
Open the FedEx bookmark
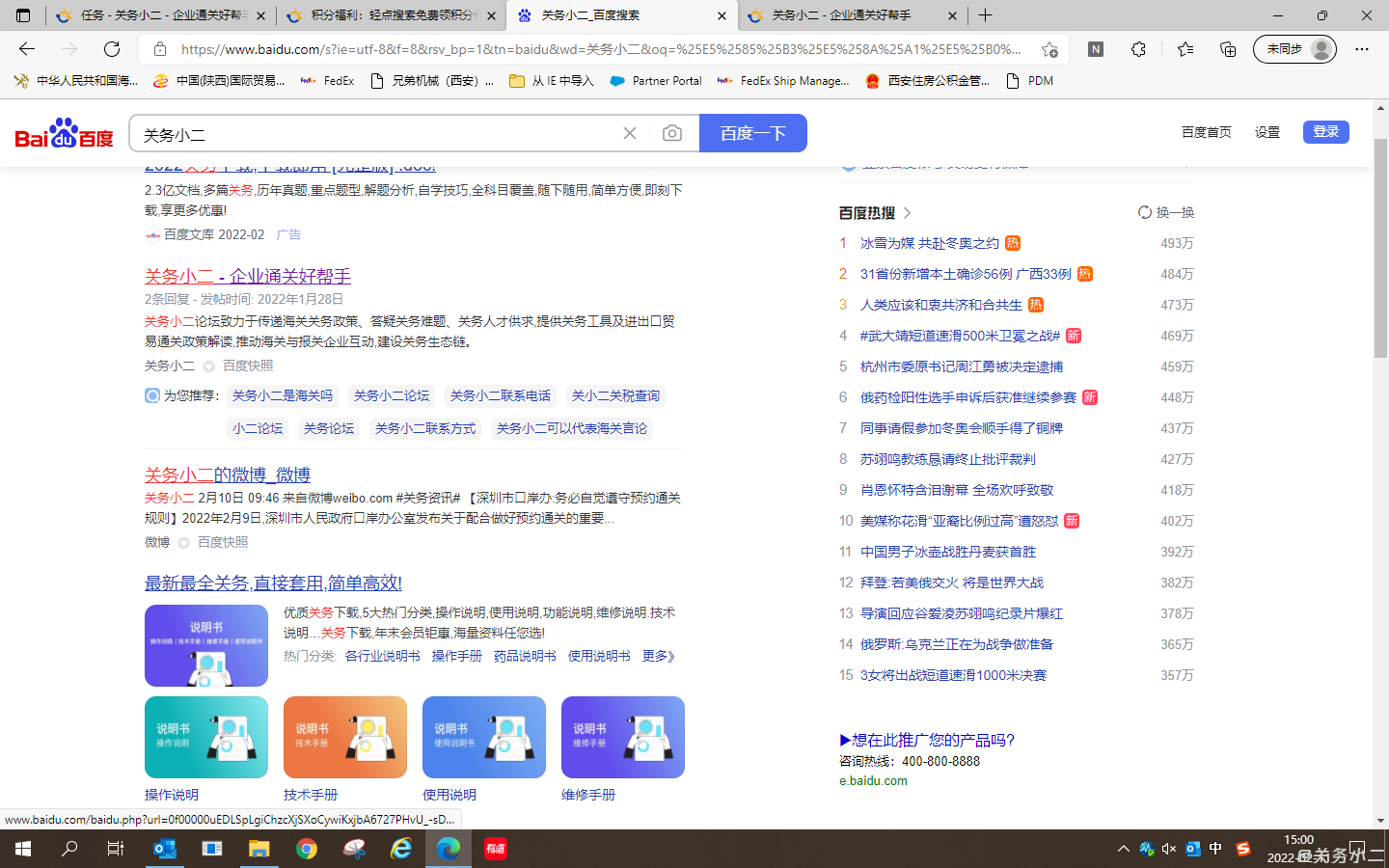327,81
